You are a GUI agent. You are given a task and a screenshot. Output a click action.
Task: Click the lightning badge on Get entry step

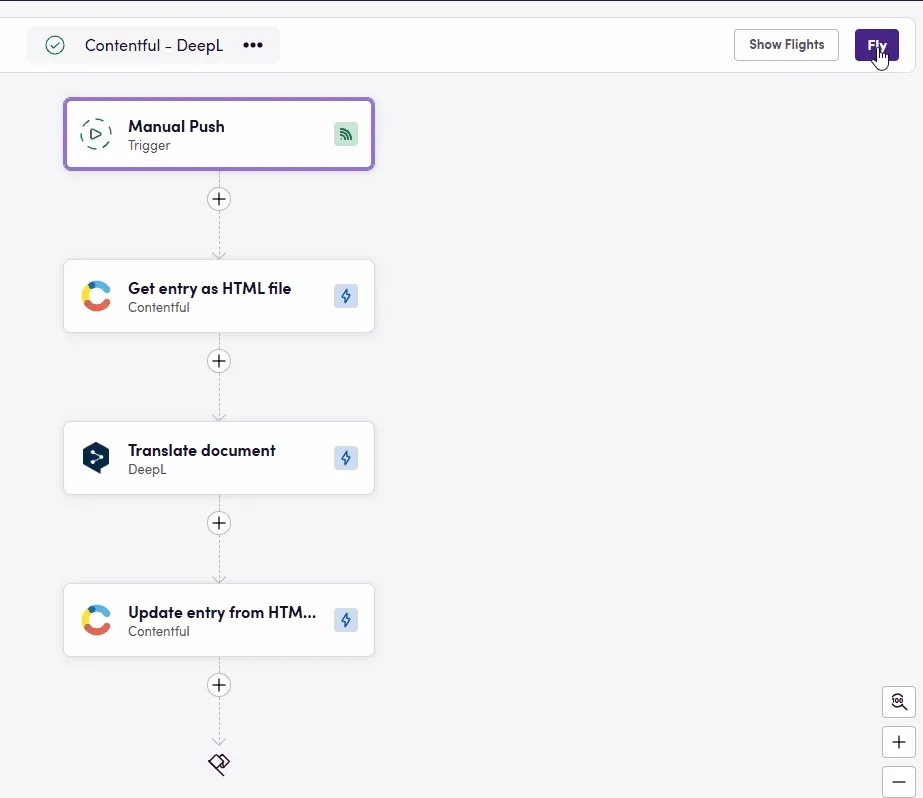[345, 296]
